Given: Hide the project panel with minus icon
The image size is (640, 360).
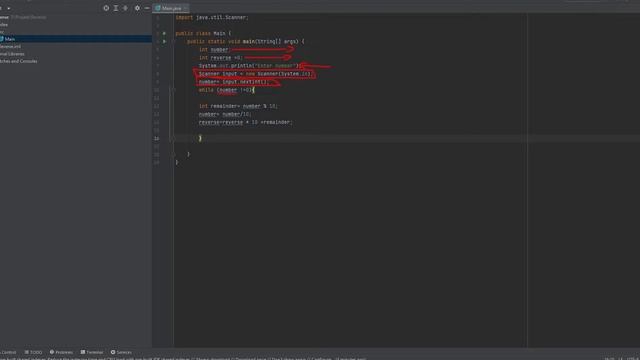Looking at the screenshot, I should tap(147, 8).
